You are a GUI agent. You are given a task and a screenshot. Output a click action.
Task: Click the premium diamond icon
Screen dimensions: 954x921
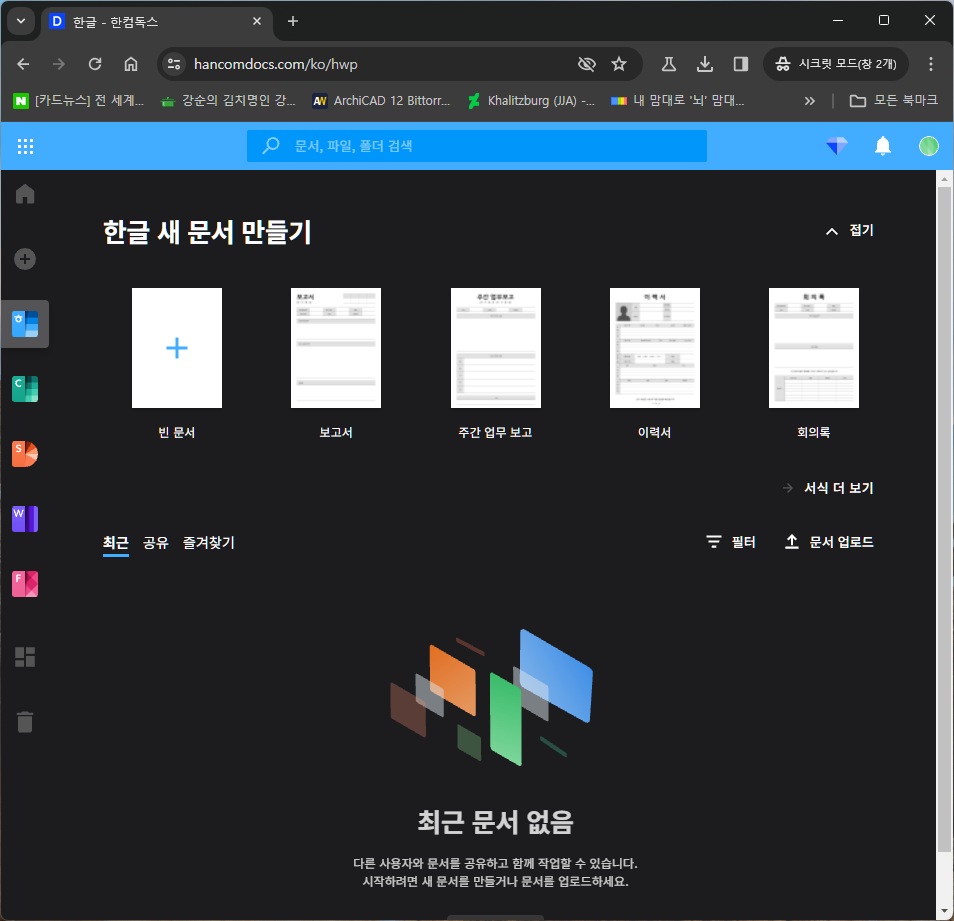pyautogui.click(x=837, y=146)
